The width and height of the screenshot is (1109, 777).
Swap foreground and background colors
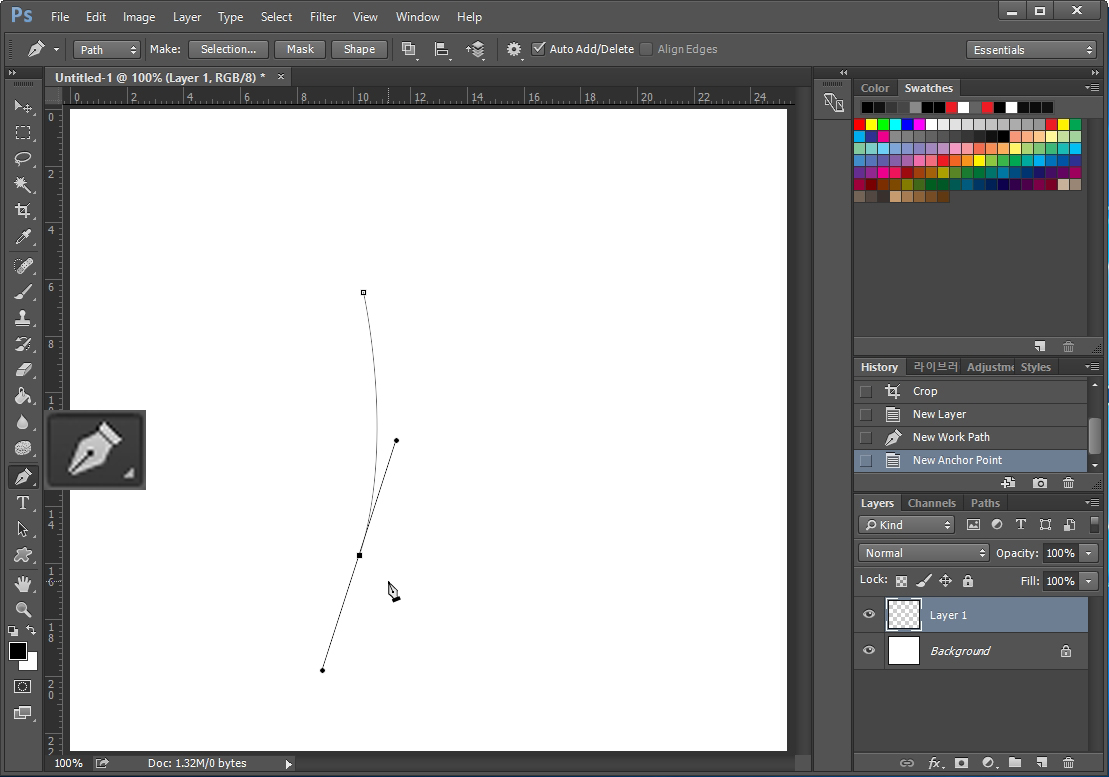(31, 629)
